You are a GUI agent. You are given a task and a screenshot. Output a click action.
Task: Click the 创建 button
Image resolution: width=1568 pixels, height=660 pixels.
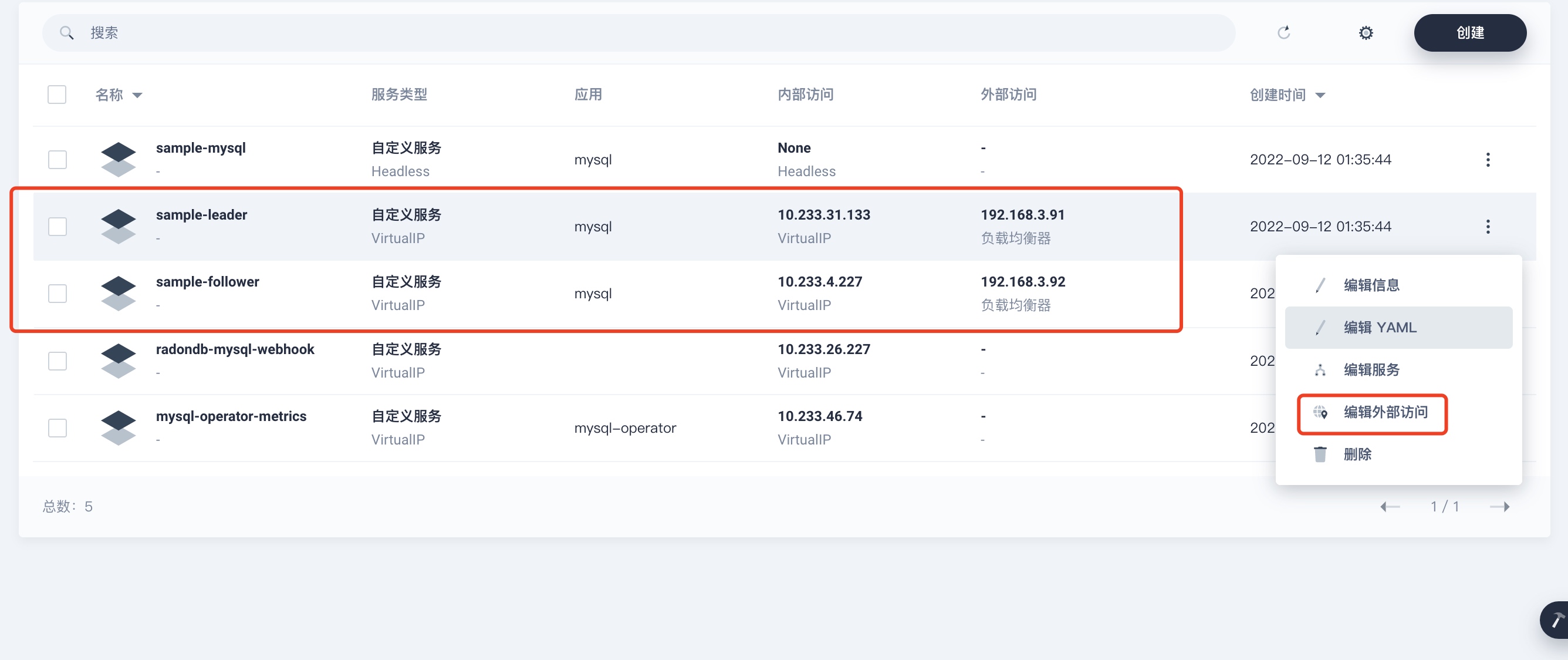[1469, 33]
